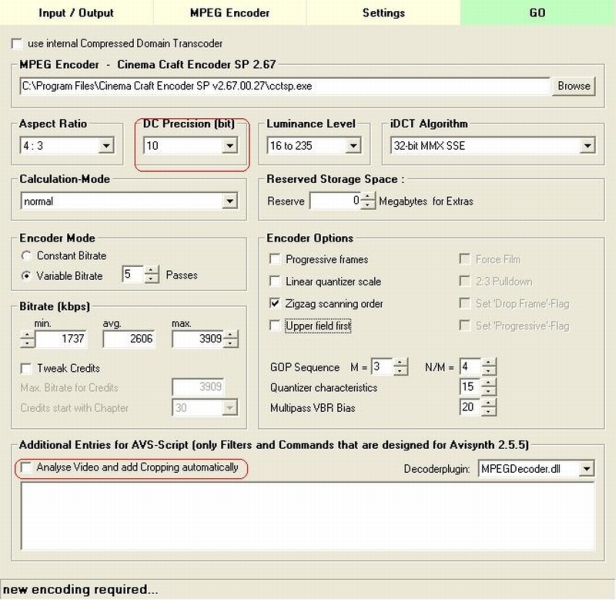Screen dimensions: 616x600
Task: Increase the N/M value
Action: pos(489,362)
